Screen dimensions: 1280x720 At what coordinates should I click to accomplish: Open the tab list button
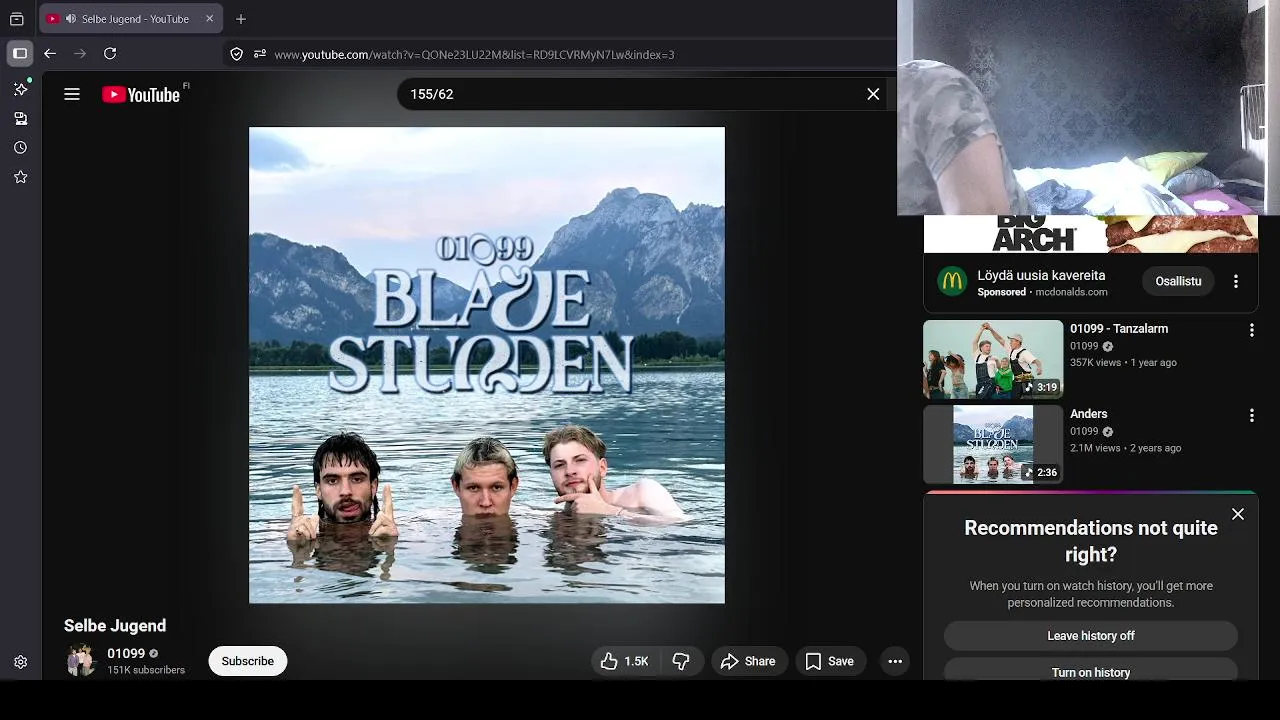(17, 19)
